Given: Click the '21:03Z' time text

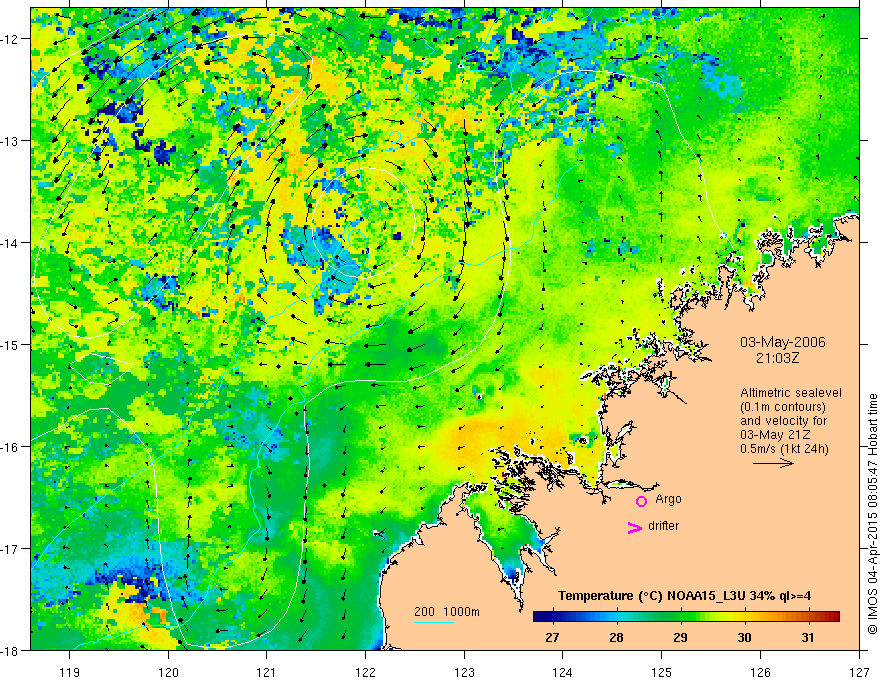Looking at the screenshot, I should (777, 358).
